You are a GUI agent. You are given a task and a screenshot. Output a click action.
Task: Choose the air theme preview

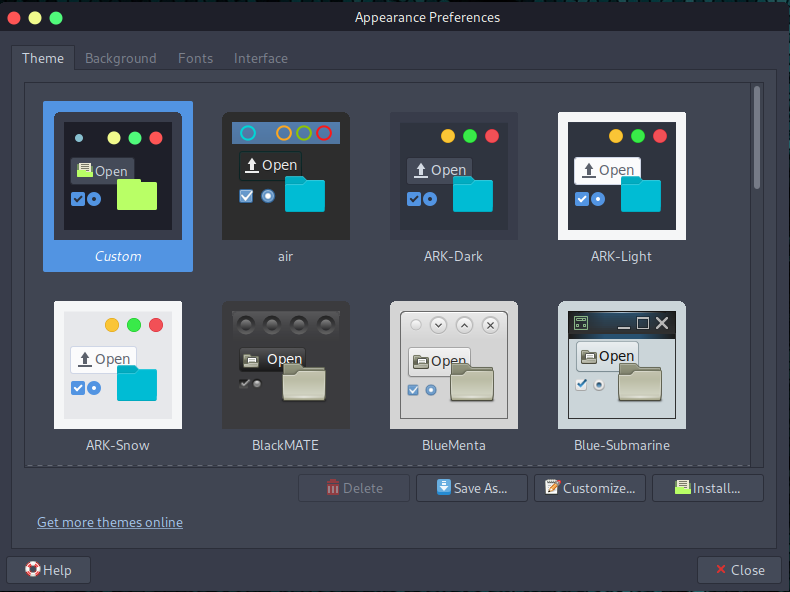click(x=286, y=176)
